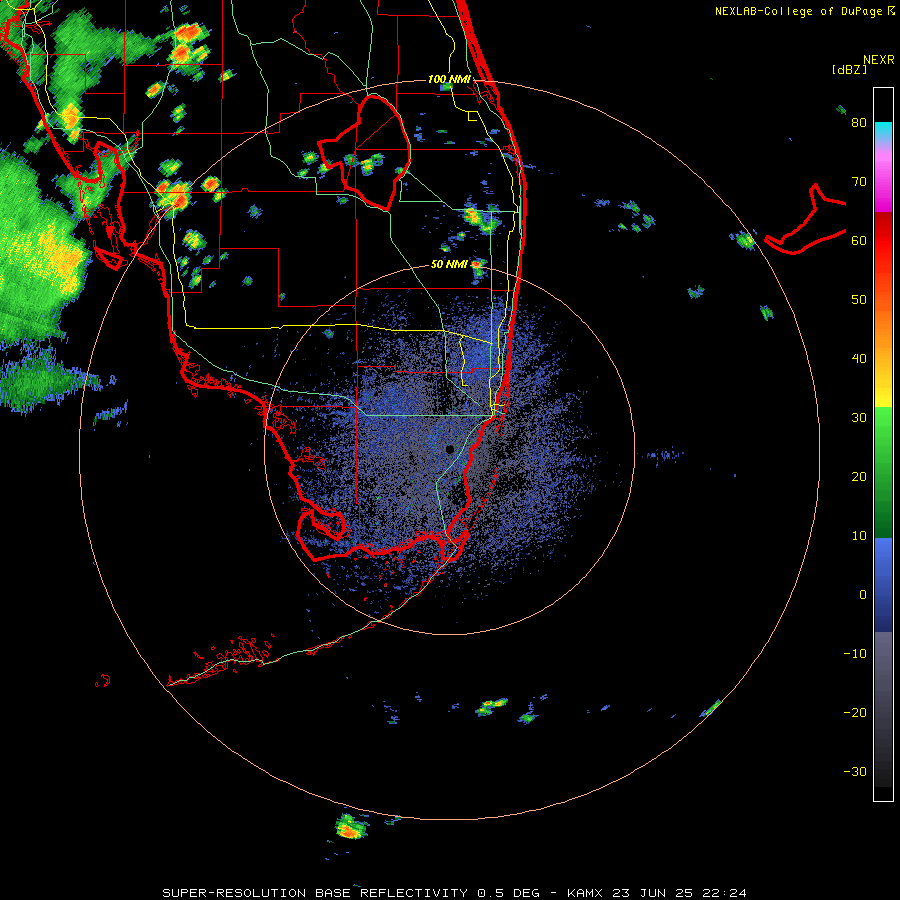
Task: Click SUPER-RESOLUTION BASE REFLECTIVITY in the caption
Action: pyautogui.click(x=315, y=893)
